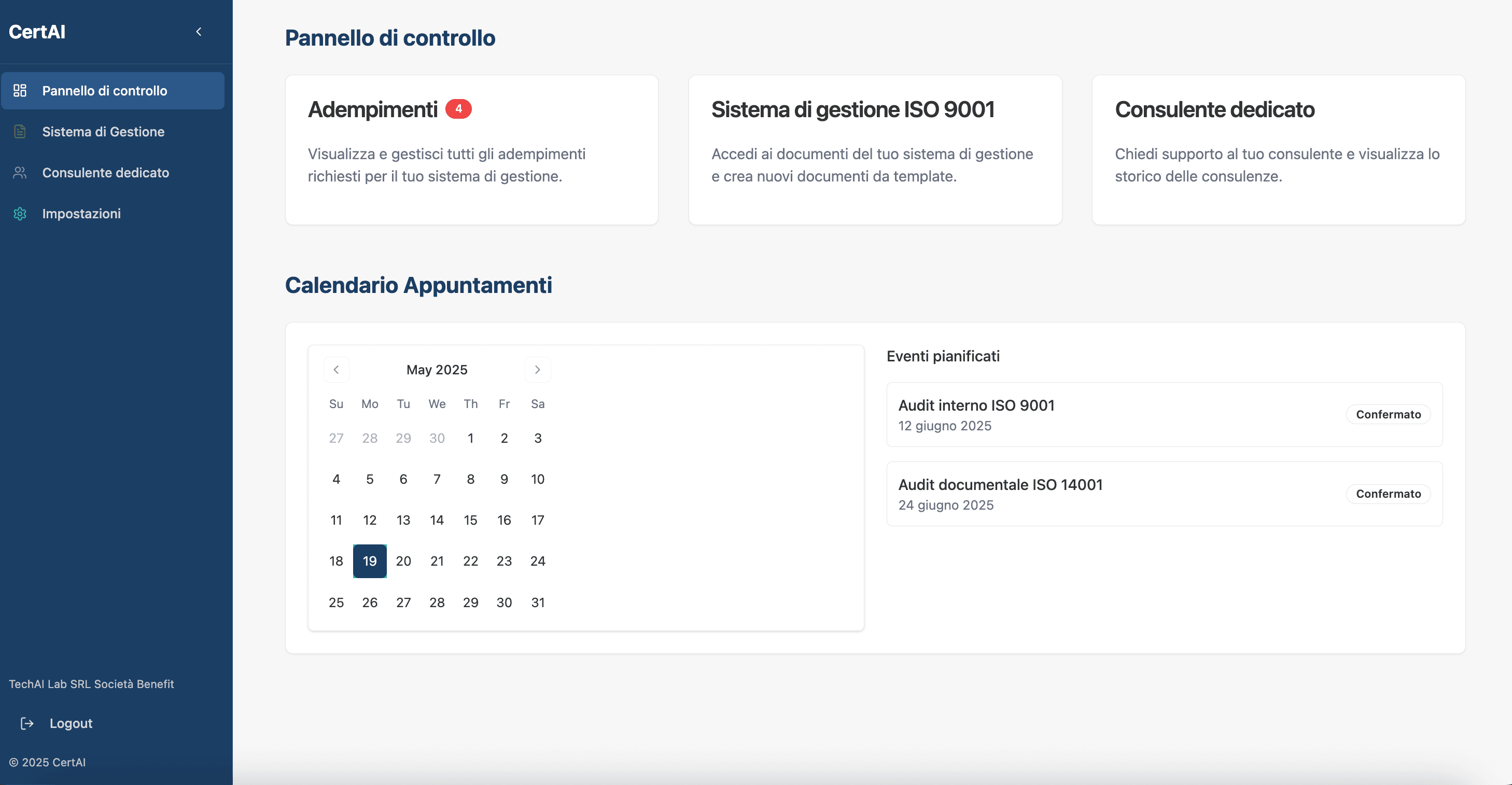This screenshot has height=785, width=1512.
Task: Click the Consulente dedicato people icon
Action: click(20, 173)
